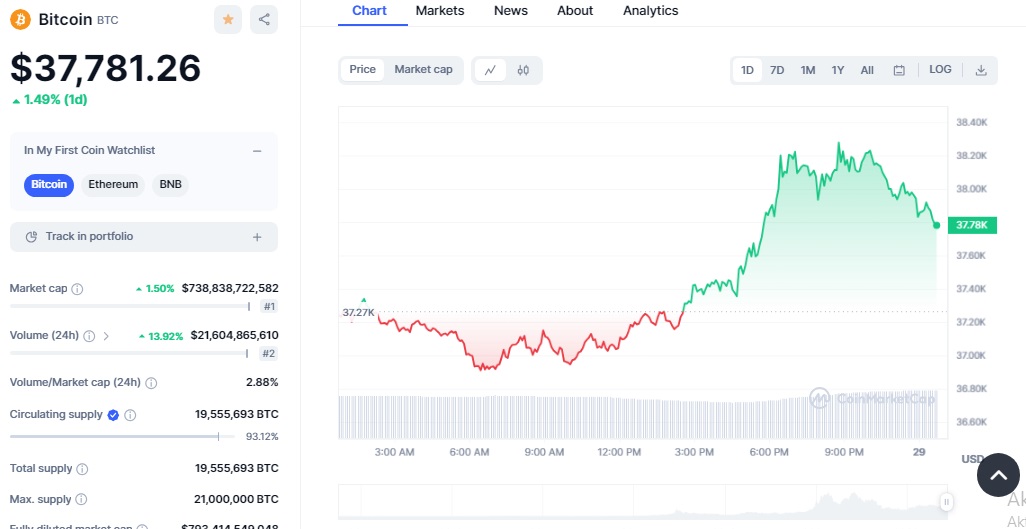Image resolution: width=1026 pixels, height=529 pixels.
Task: Select the 7D time range
Action: 777,70
